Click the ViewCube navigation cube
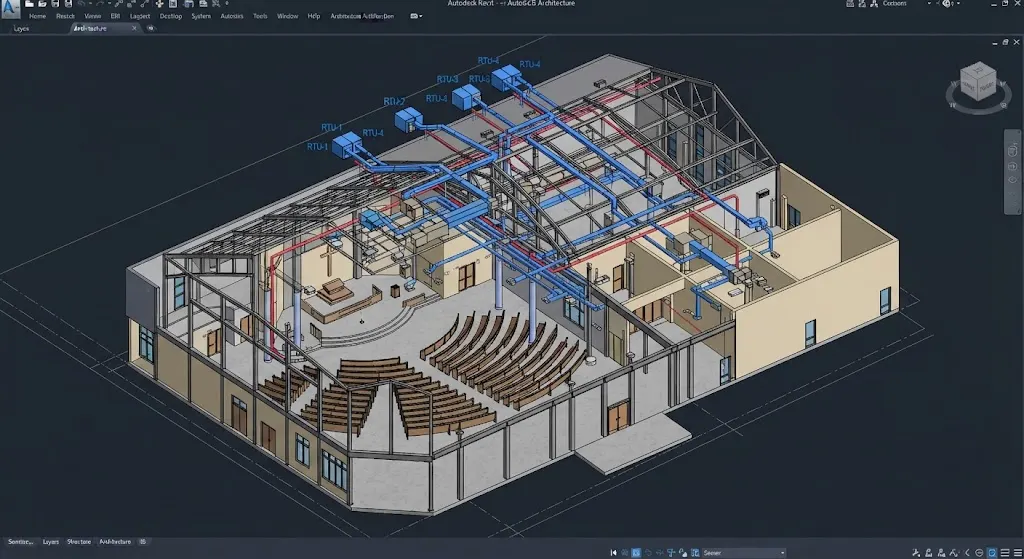Screen dimensions: 1024x559 (978, 82)
